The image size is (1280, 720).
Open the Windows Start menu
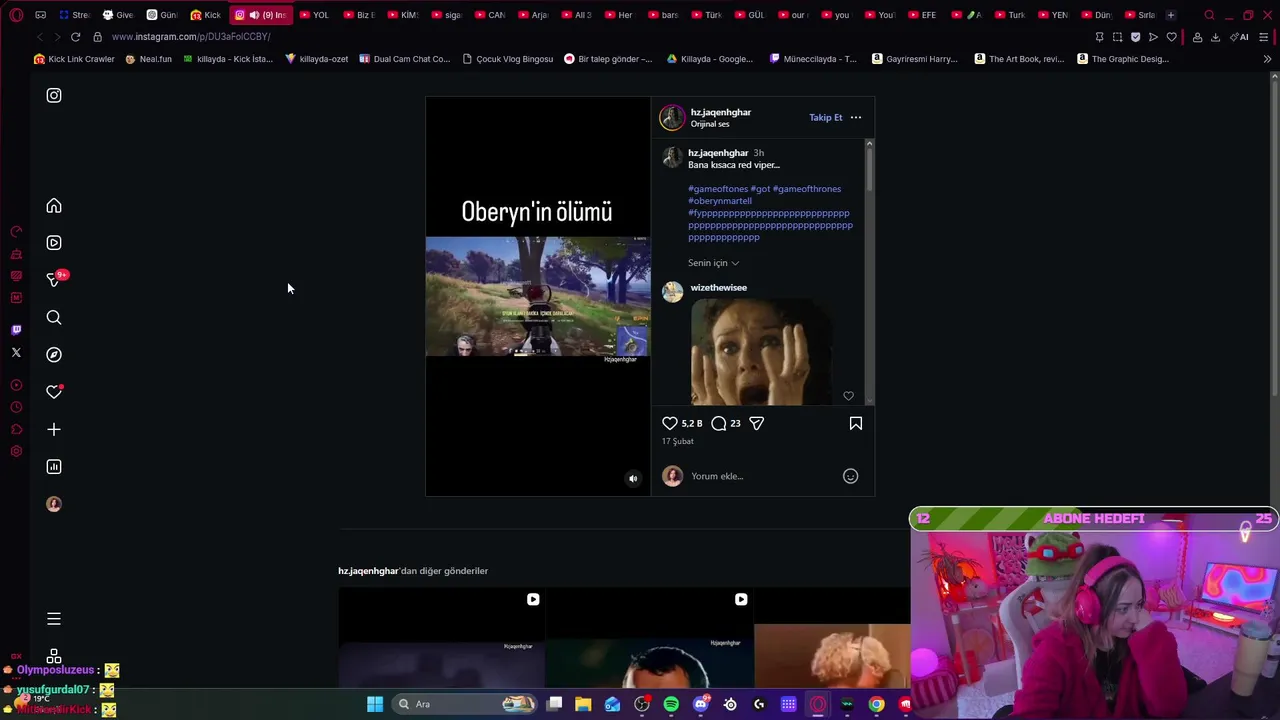(375, 704)
